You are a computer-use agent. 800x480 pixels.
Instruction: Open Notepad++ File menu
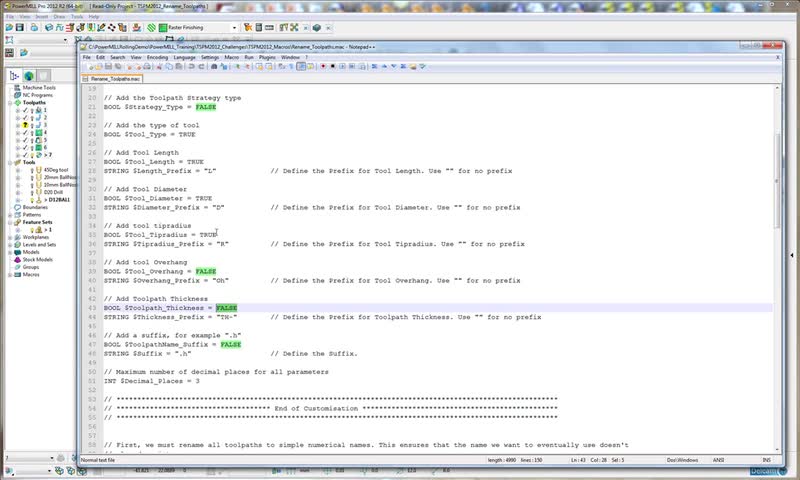click(x=87, y=57)
